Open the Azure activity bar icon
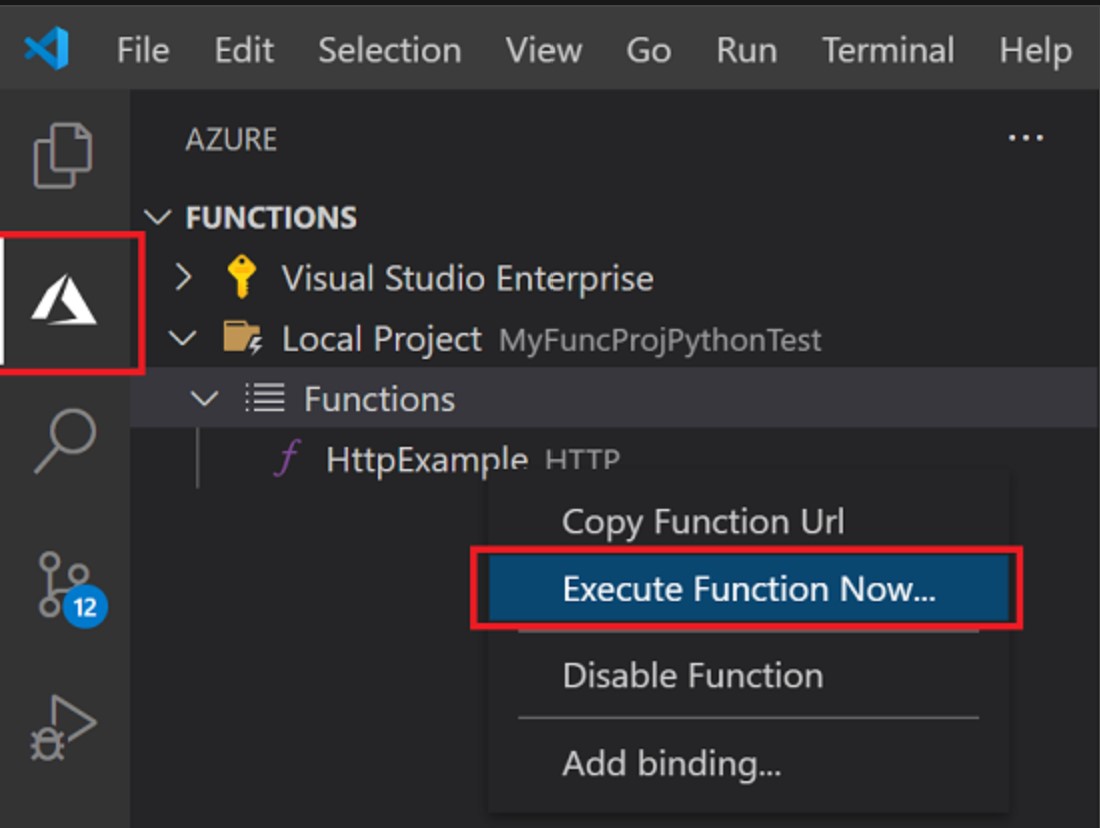 [x=64, y=300]
